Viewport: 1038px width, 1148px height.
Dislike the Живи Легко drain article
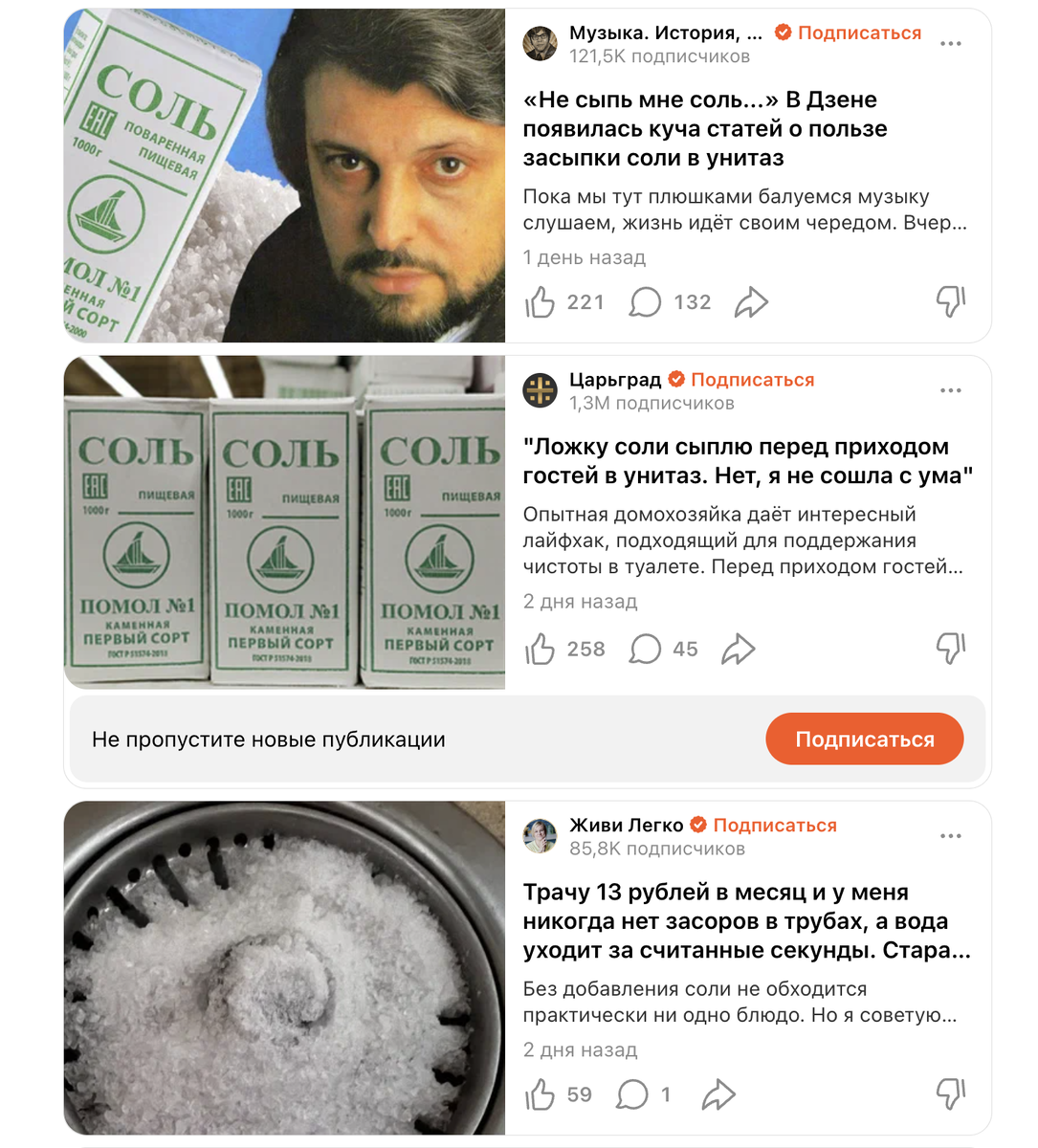click(x=951, y=1095)
